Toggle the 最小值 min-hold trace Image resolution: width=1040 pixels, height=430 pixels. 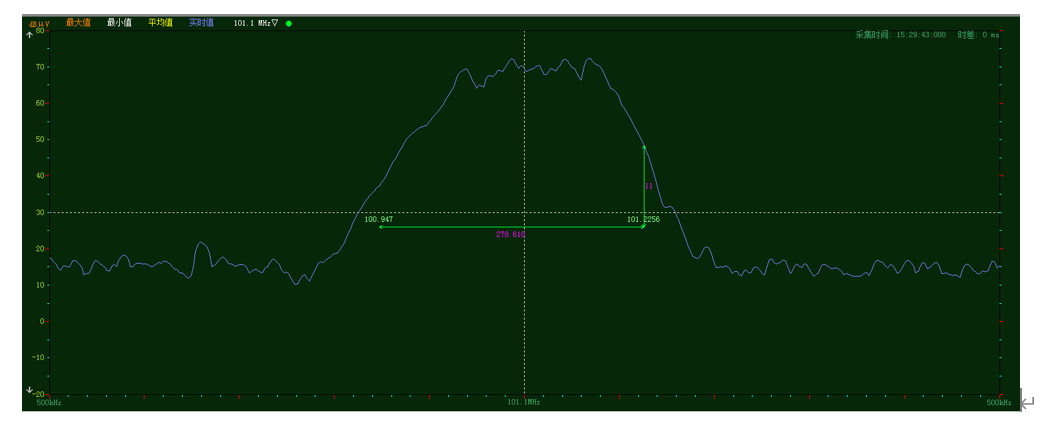click(119, 22)
